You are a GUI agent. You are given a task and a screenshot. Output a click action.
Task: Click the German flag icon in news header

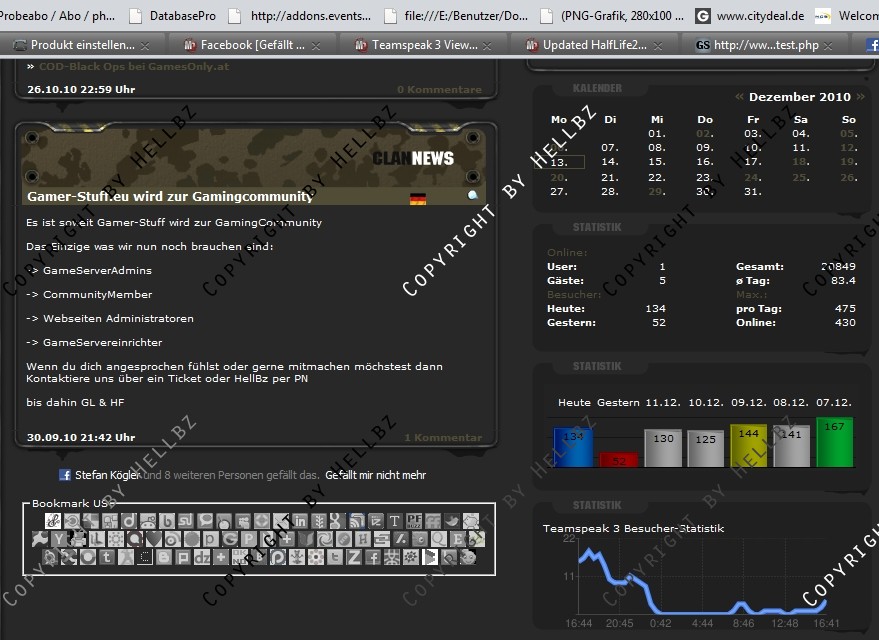point(418,198)
